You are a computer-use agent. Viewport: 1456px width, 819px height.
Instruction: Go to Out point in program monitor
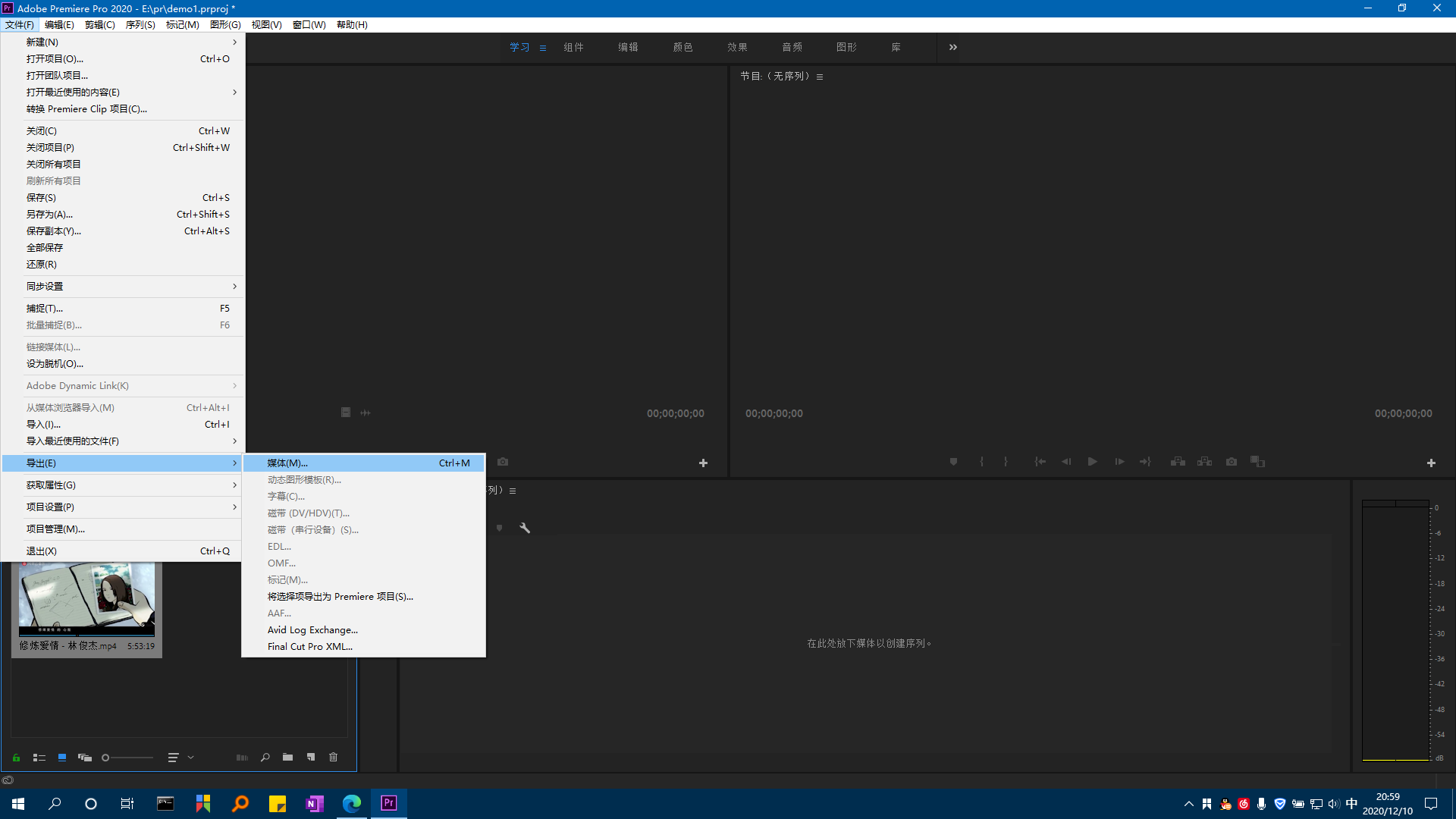point(1145,462)
